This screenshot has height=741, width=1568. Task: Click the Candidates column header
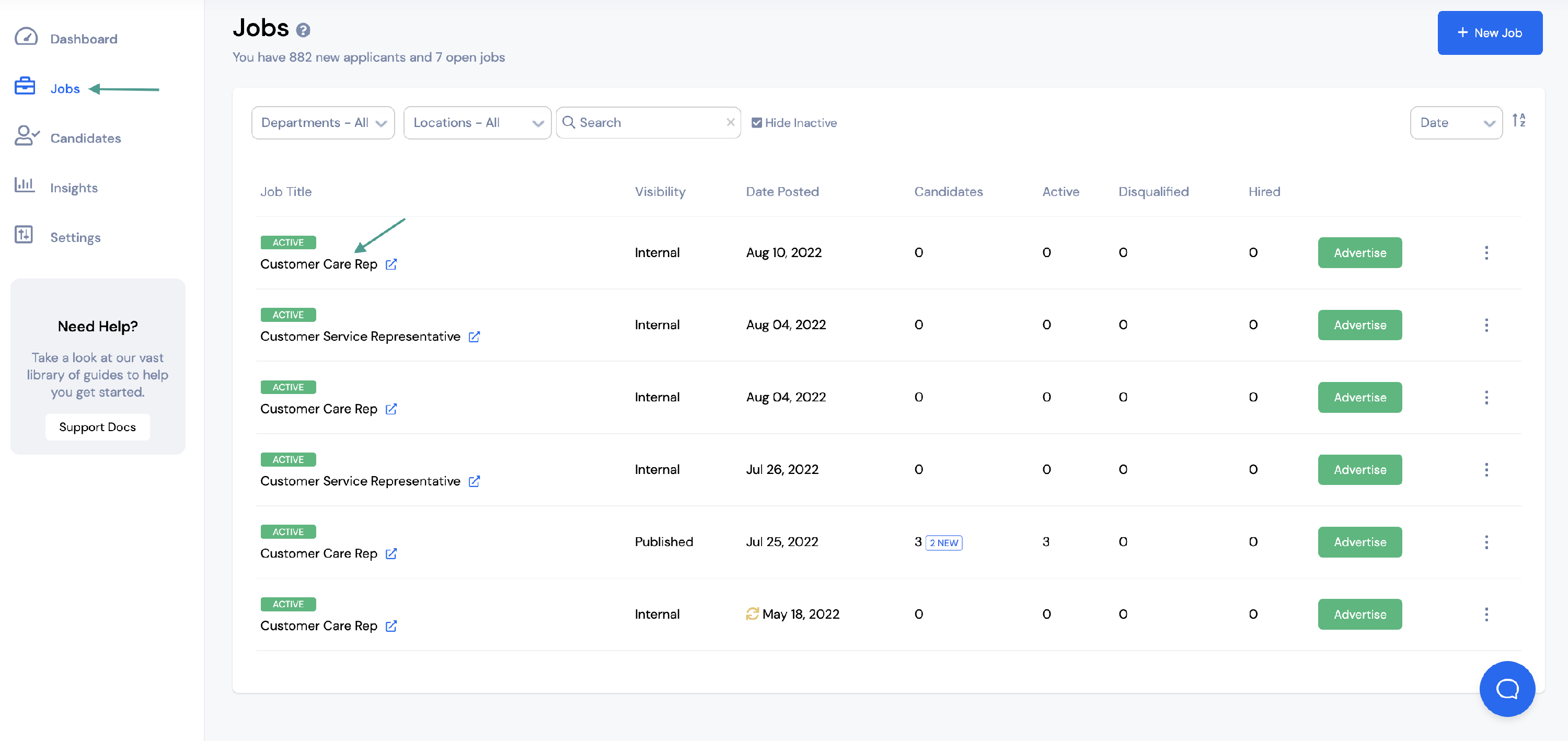point(948,192)
